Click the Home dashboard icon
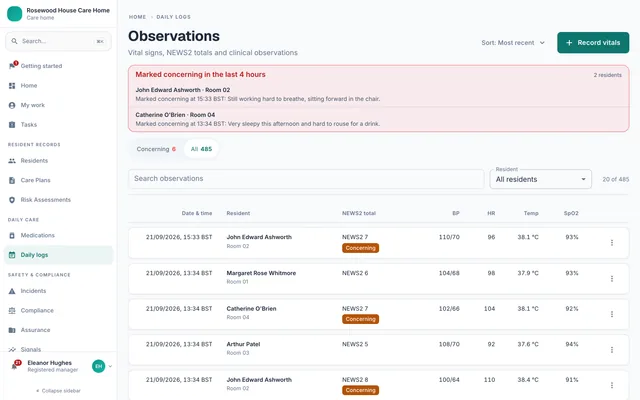Screen dimensions: 640x400 tap(12, 86)
